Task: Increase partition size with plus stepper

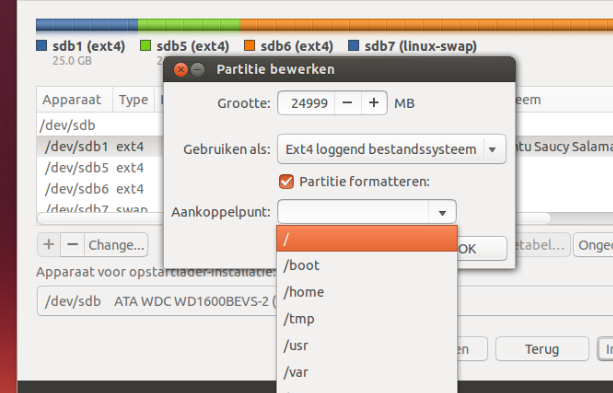Action: pyautogui.click(x=374, y=103)
